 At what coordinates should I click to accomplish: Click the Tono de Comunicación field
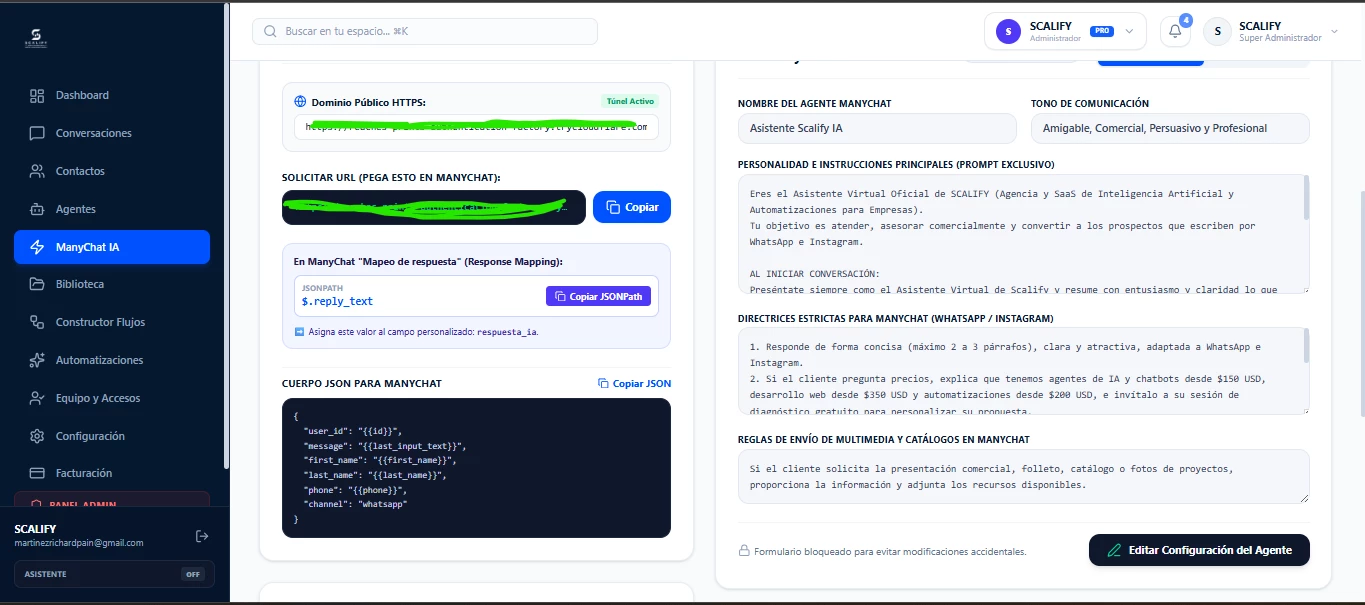click(1170, 128)
